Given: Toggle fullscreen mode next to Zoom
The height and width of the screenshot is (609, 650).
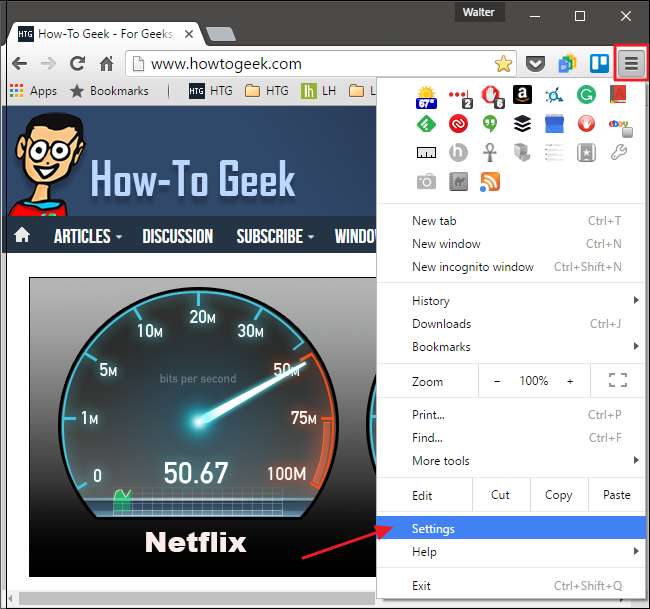Looking at the screenshot, I should point(618,380).
